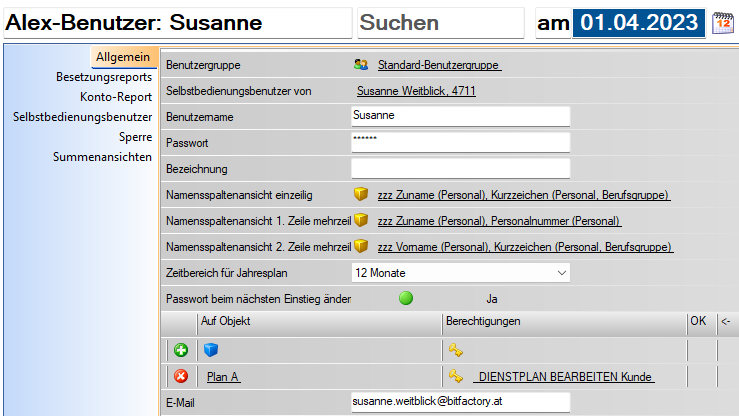Switch to the Konto-Report section
The height and width of the screenshot is (416, 739).
(x=116, y=97)
